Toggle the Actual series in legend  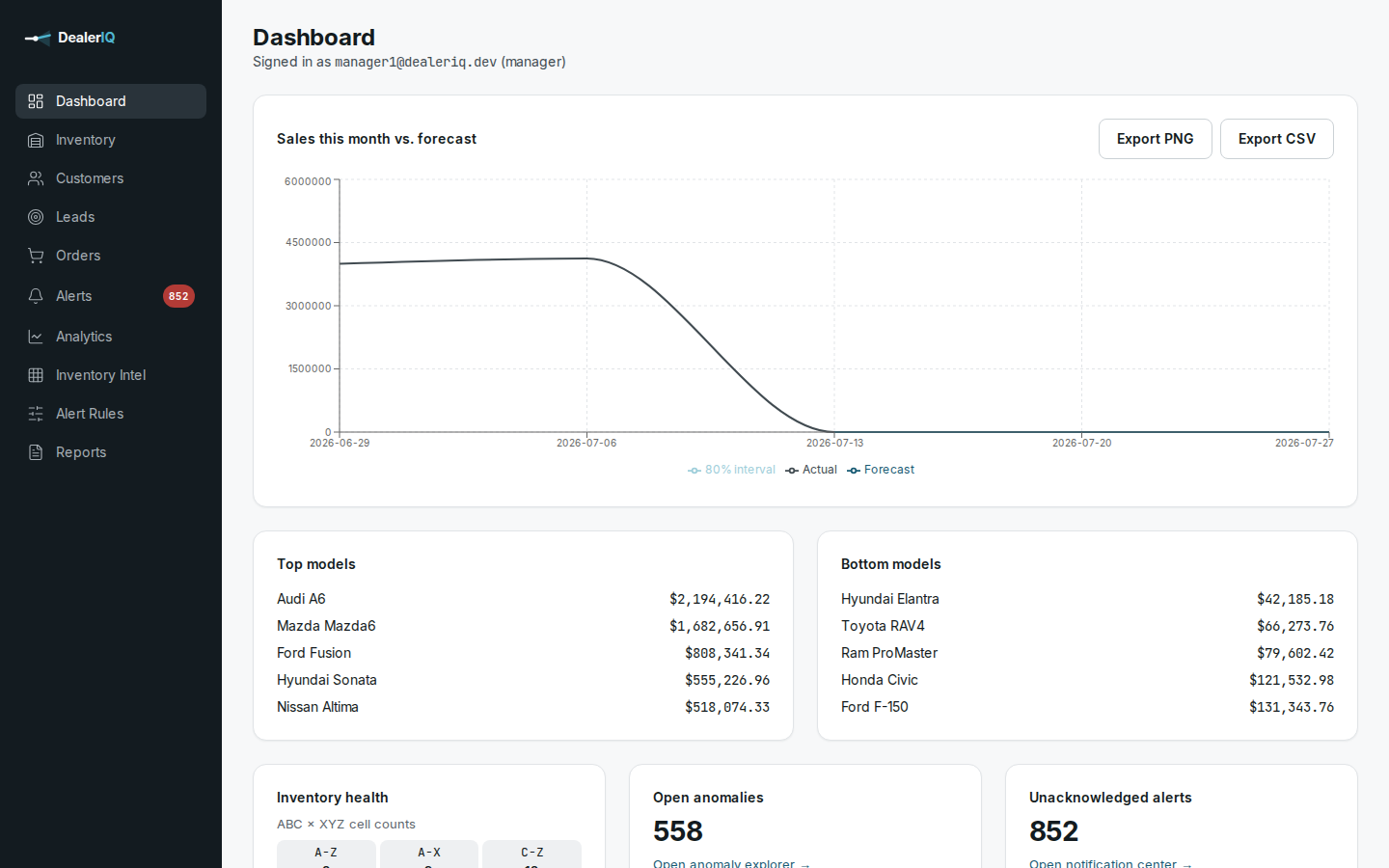coord(811,470)
